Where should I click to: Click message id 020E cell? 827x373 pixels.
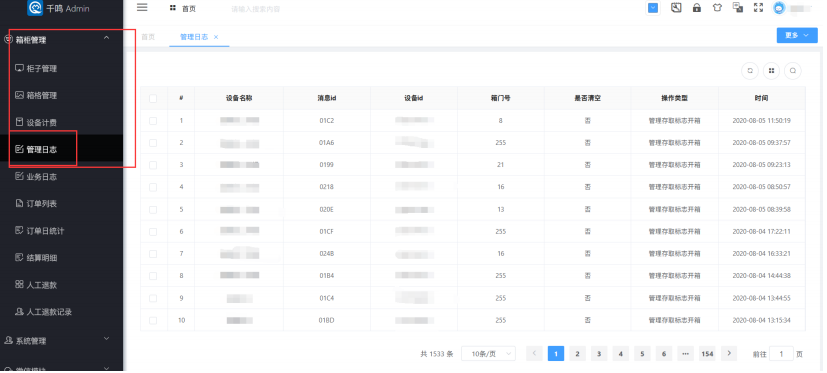coord(326,209)
